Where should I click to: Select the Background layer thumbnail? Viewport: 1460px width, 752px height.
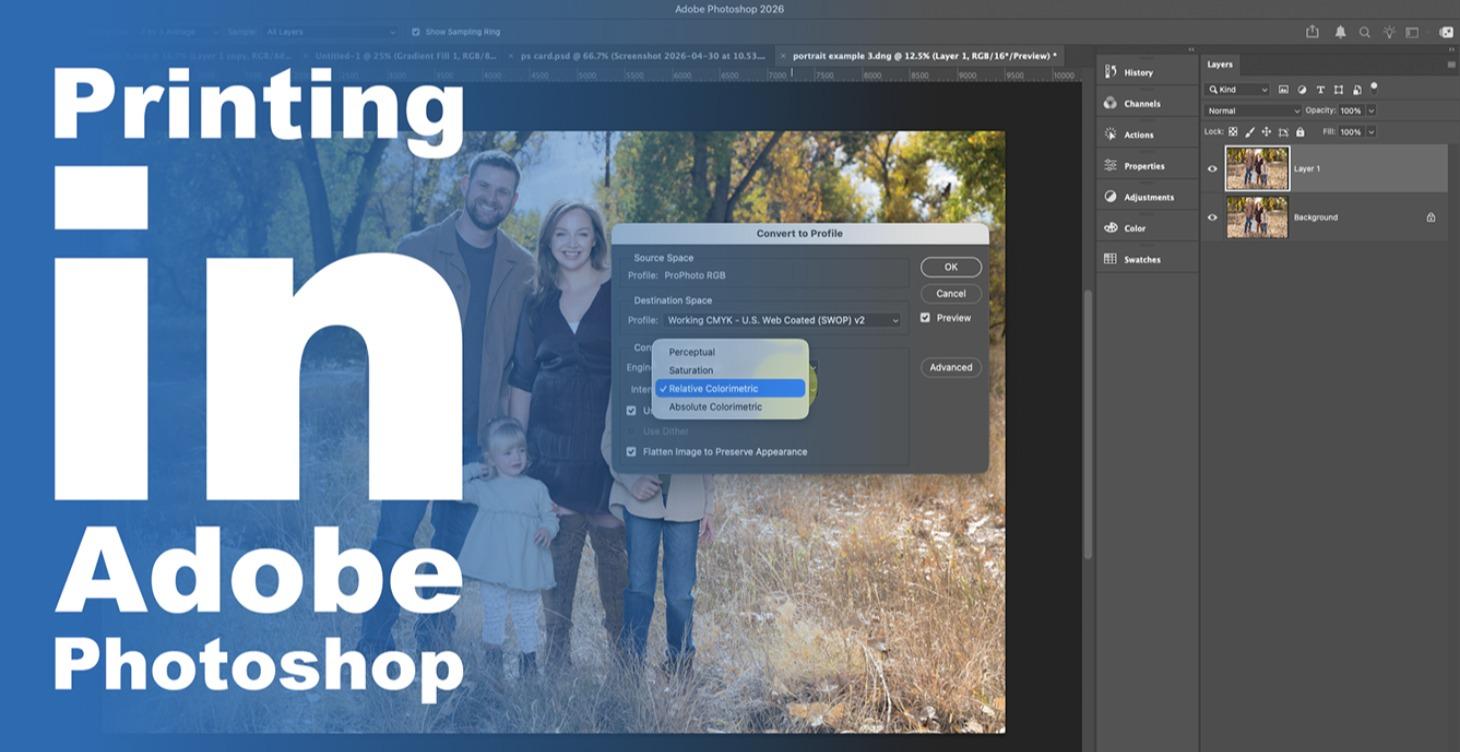click(1257, 217)
